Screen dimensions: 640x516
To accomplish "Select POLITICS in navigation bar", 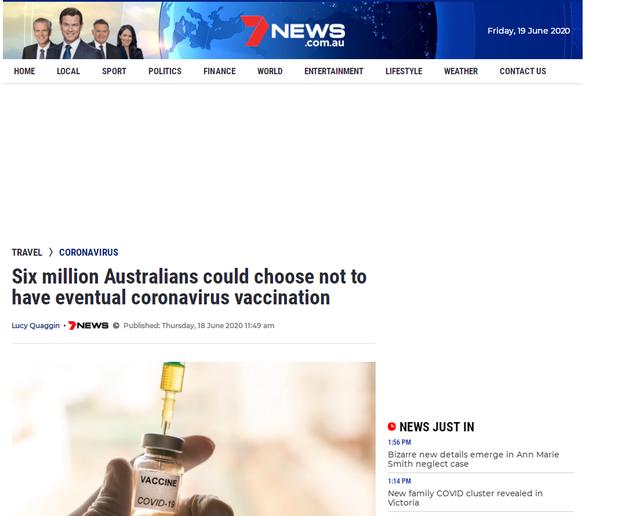I will pyautogui.click(x=165, y=71).
